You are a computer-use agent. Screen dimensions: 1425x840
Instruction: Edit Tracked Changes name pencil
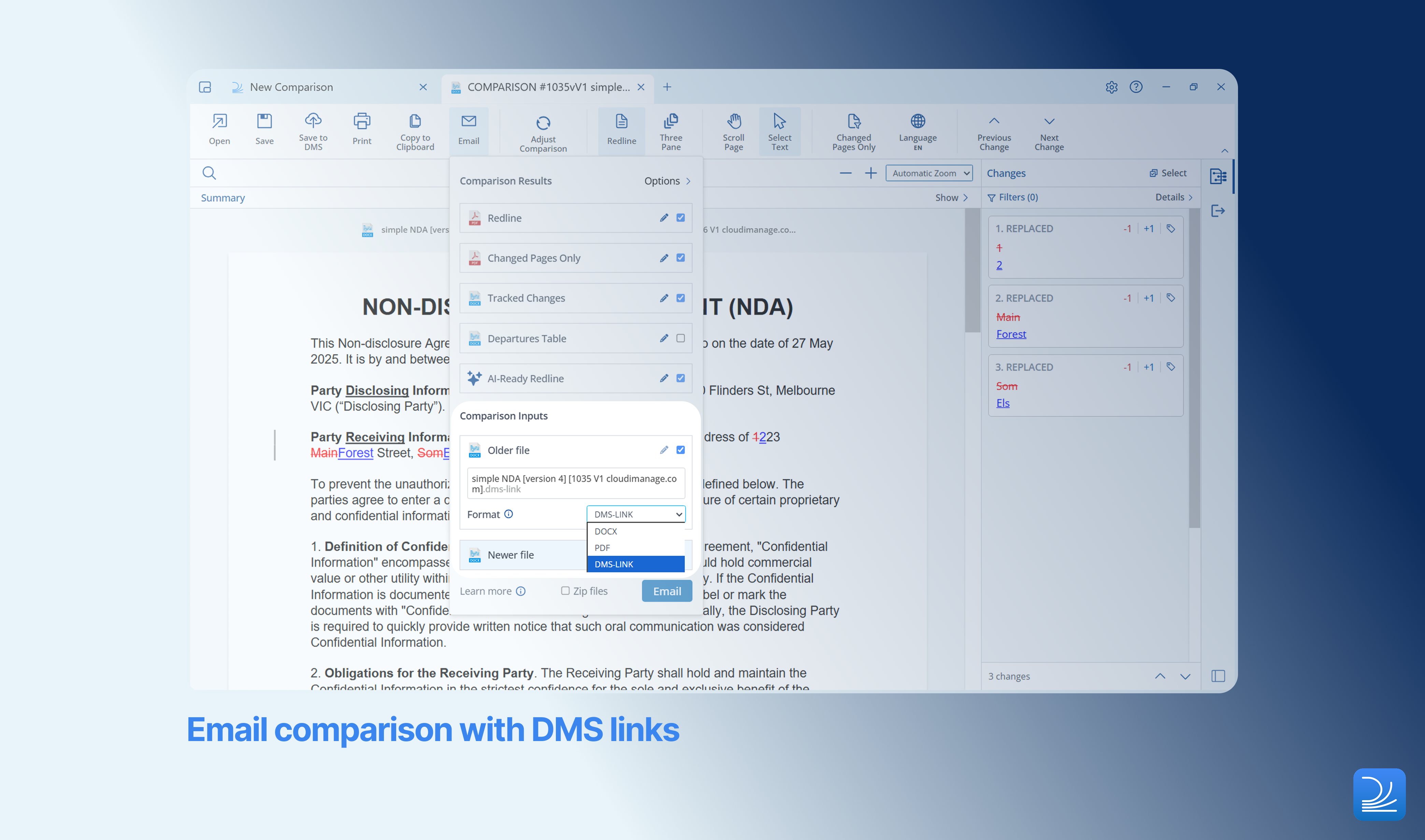[664, 298]
